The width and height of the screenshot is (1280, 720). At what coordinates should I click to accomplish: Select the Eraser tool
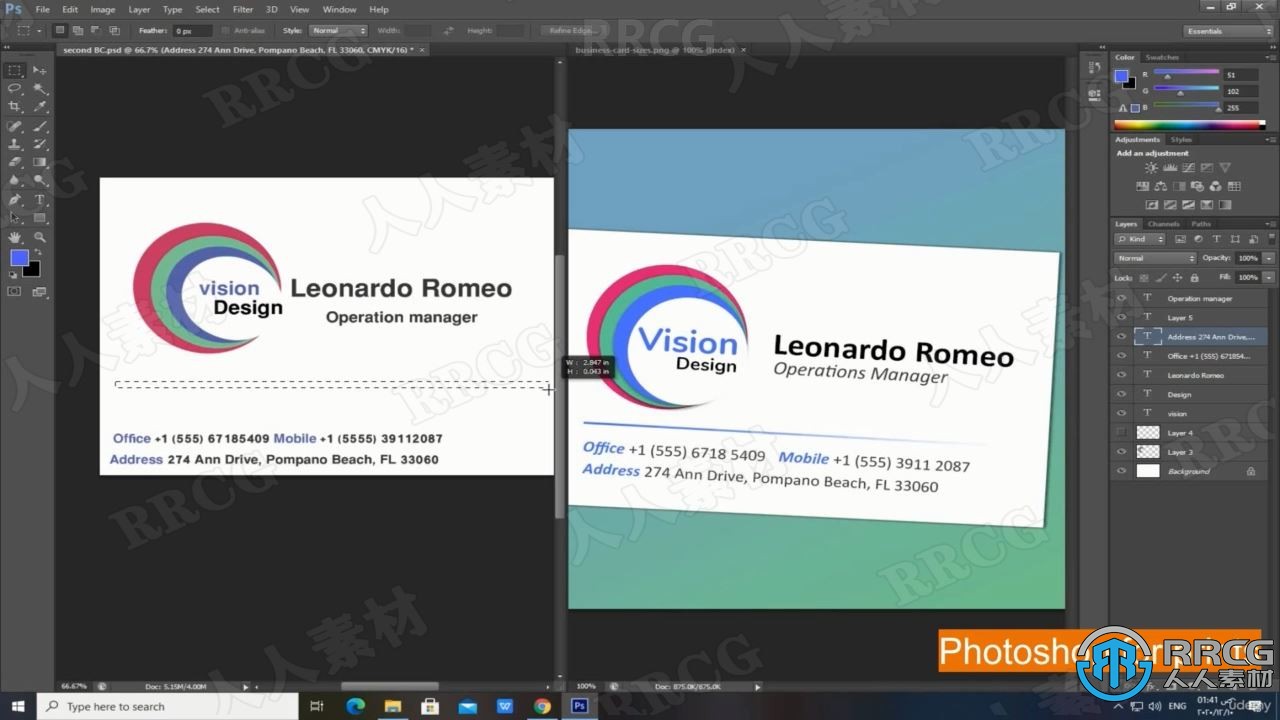[15, 162]
